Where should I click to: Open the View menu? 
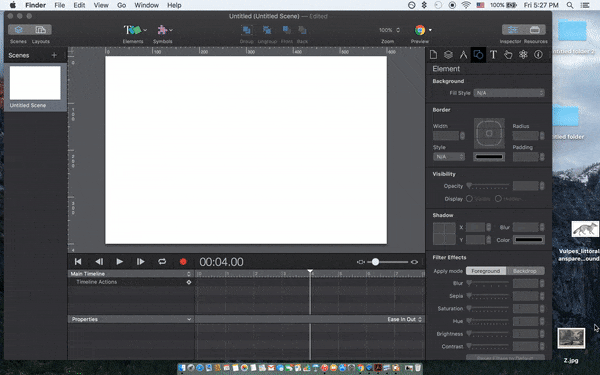click(x=101, y=5)
